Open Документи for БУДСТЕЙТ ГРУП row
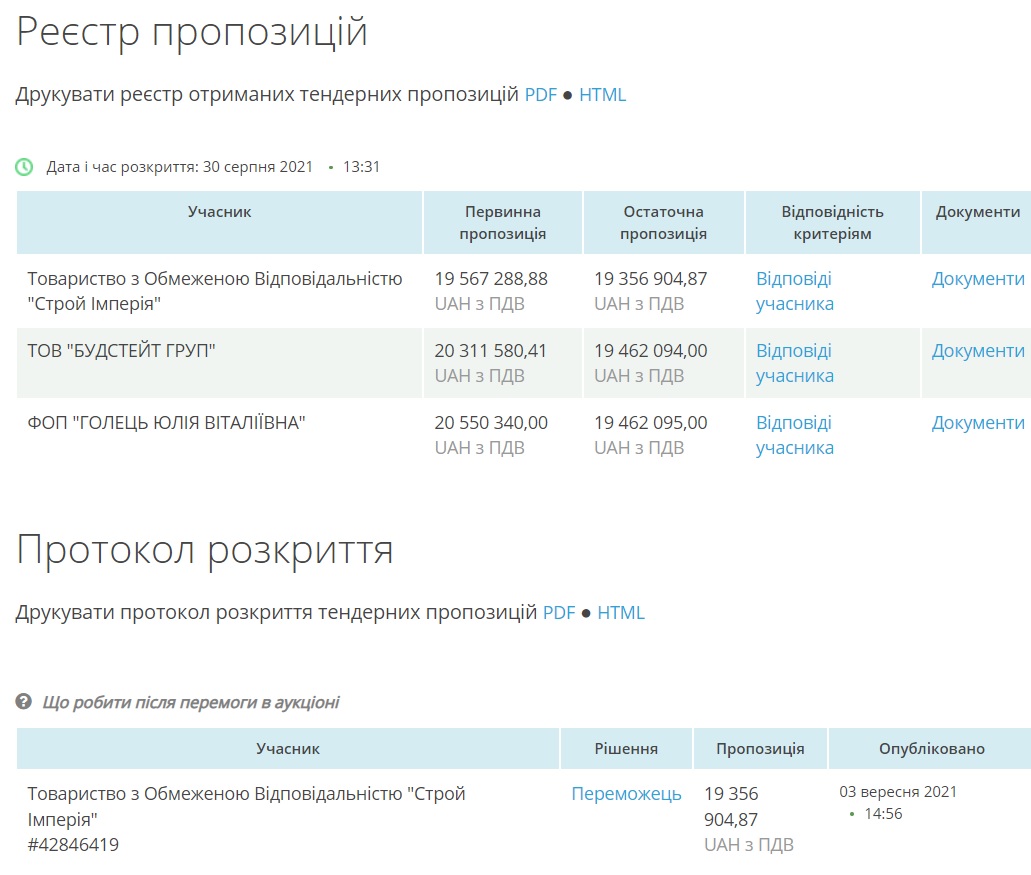Image resolution: width=1031 pixels, height=875 pixels. tap(978, 350)
